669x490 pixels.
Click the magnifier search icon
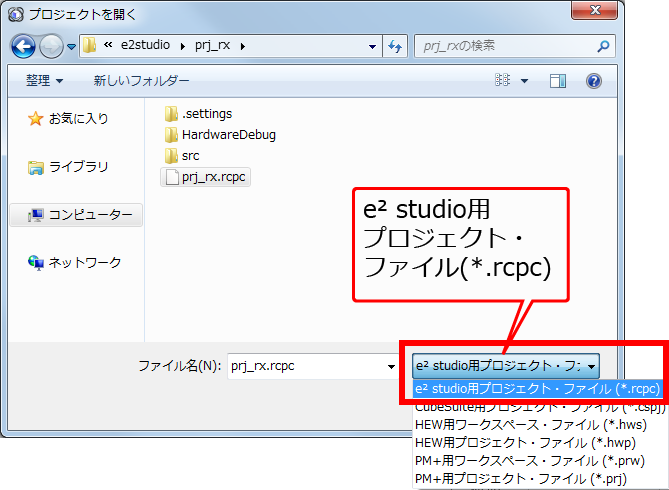click(x=603, y=46)
